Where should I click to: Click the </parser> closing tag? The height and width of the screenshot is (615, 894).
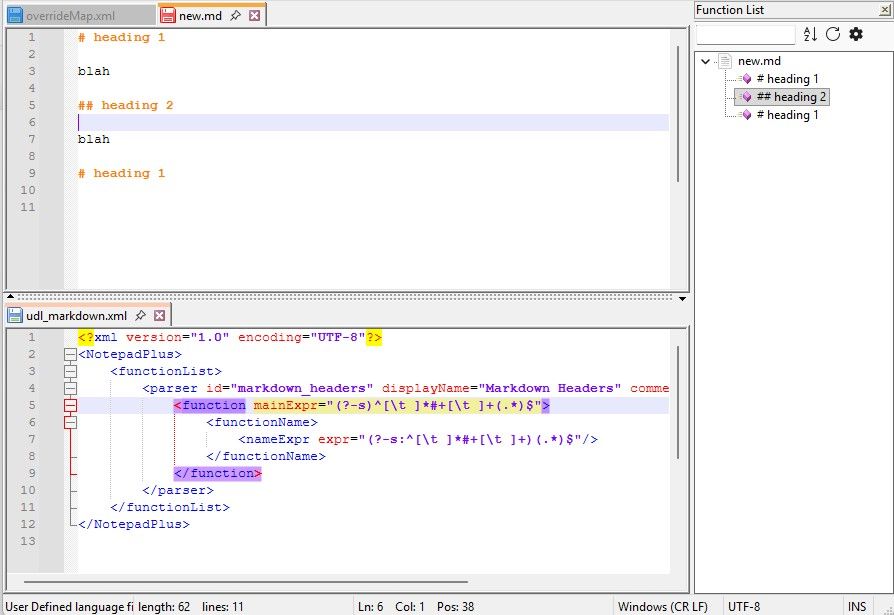178,490
